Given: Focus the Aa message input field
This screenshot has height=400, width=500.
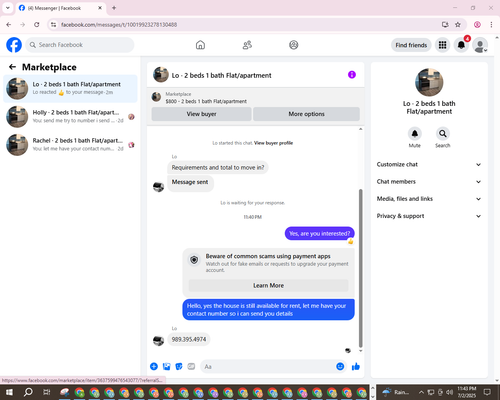Looking at the screenshot, I should [267, 366].
